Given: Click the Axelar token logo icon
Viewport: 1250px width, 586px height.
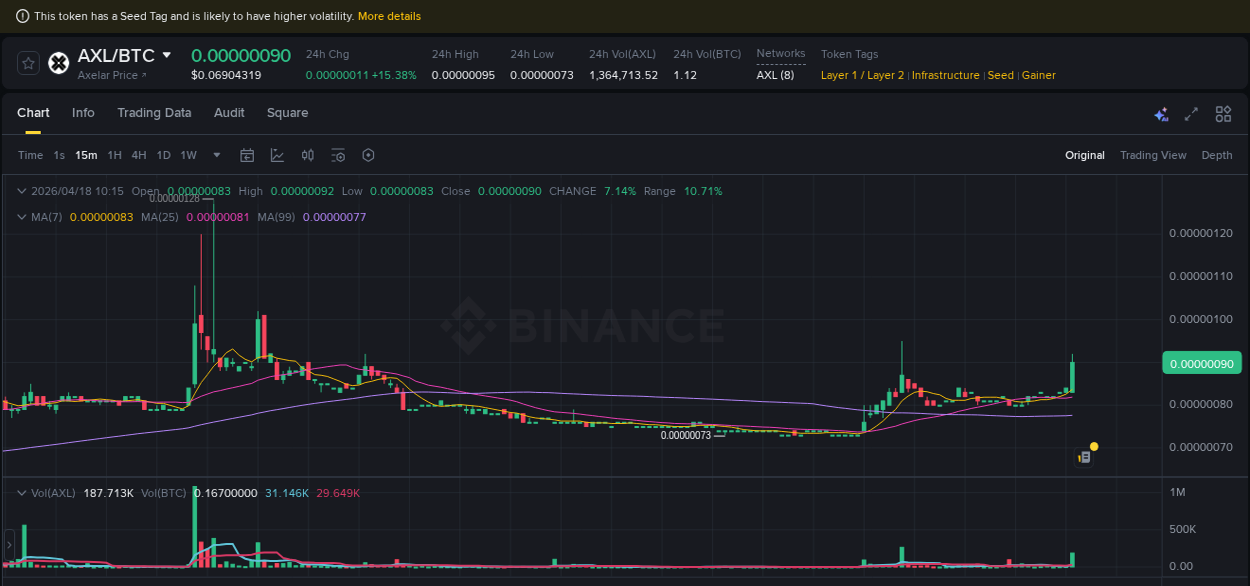Looking at the screenshot, I should [59, 63].
